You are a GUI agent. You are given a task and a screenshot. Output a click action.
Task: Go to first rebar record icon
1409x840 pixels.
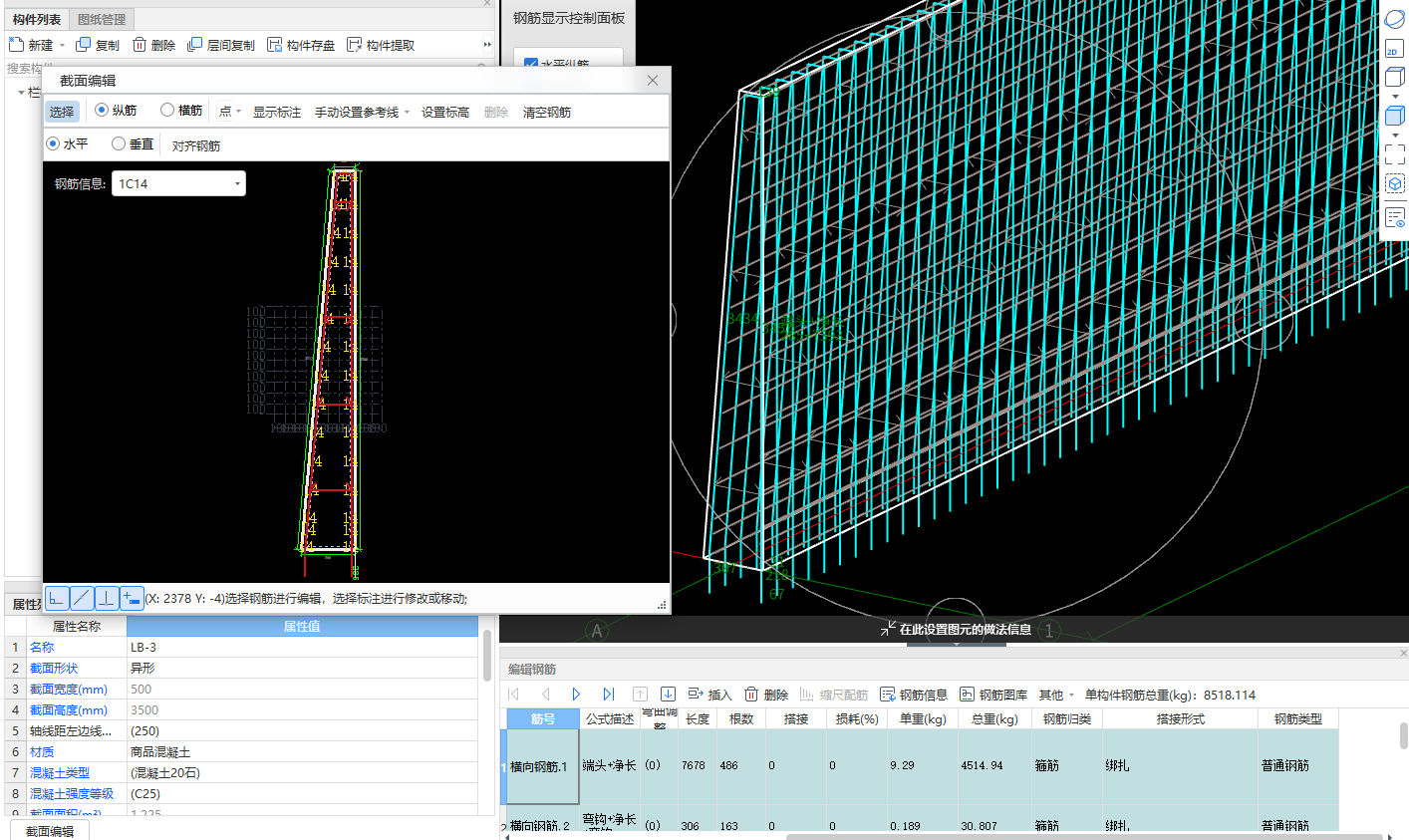(514, 695)
